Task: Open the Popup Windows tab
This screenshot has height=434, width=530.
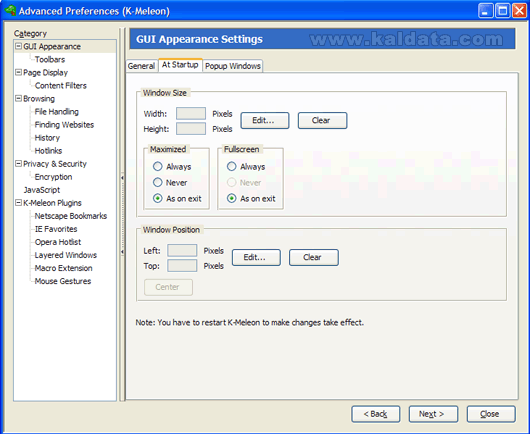Action: (233, 66)
